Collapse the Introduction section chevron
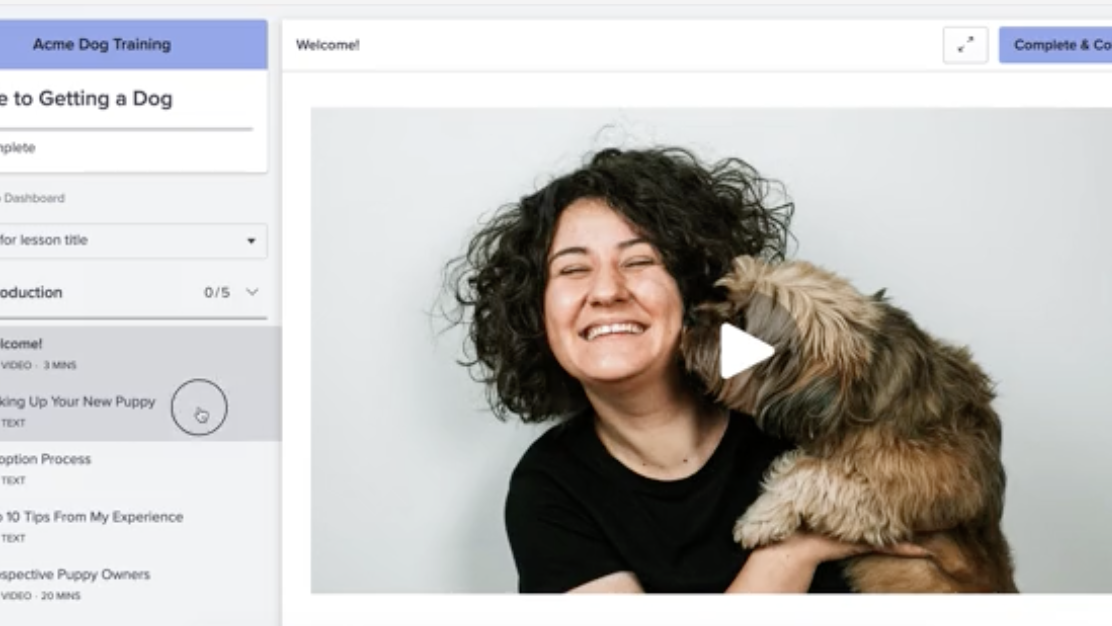 (x=252, y=292)
